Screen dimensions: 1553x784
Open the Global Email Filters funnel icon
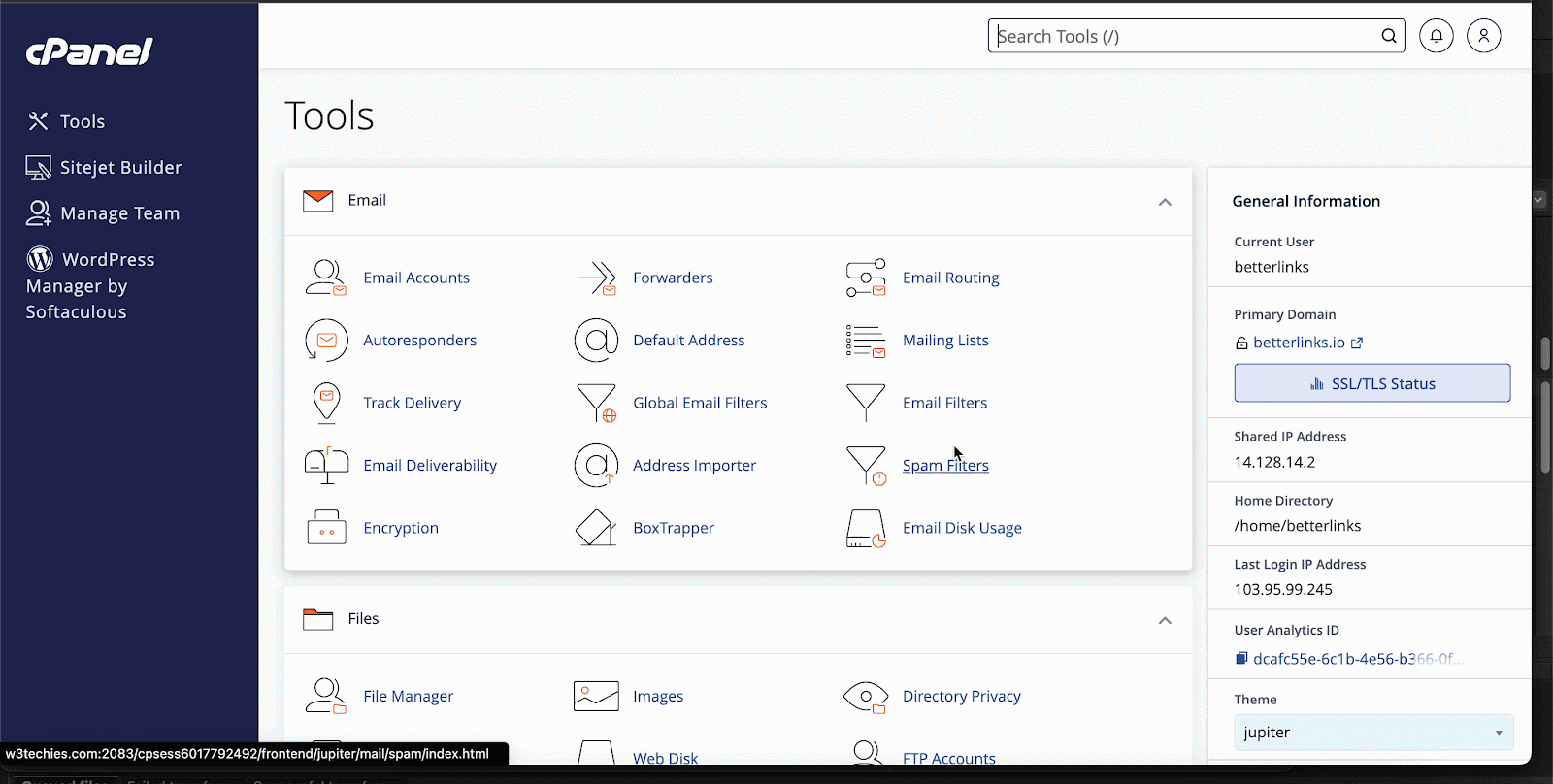pyautogui.click(x=596, y=403)
